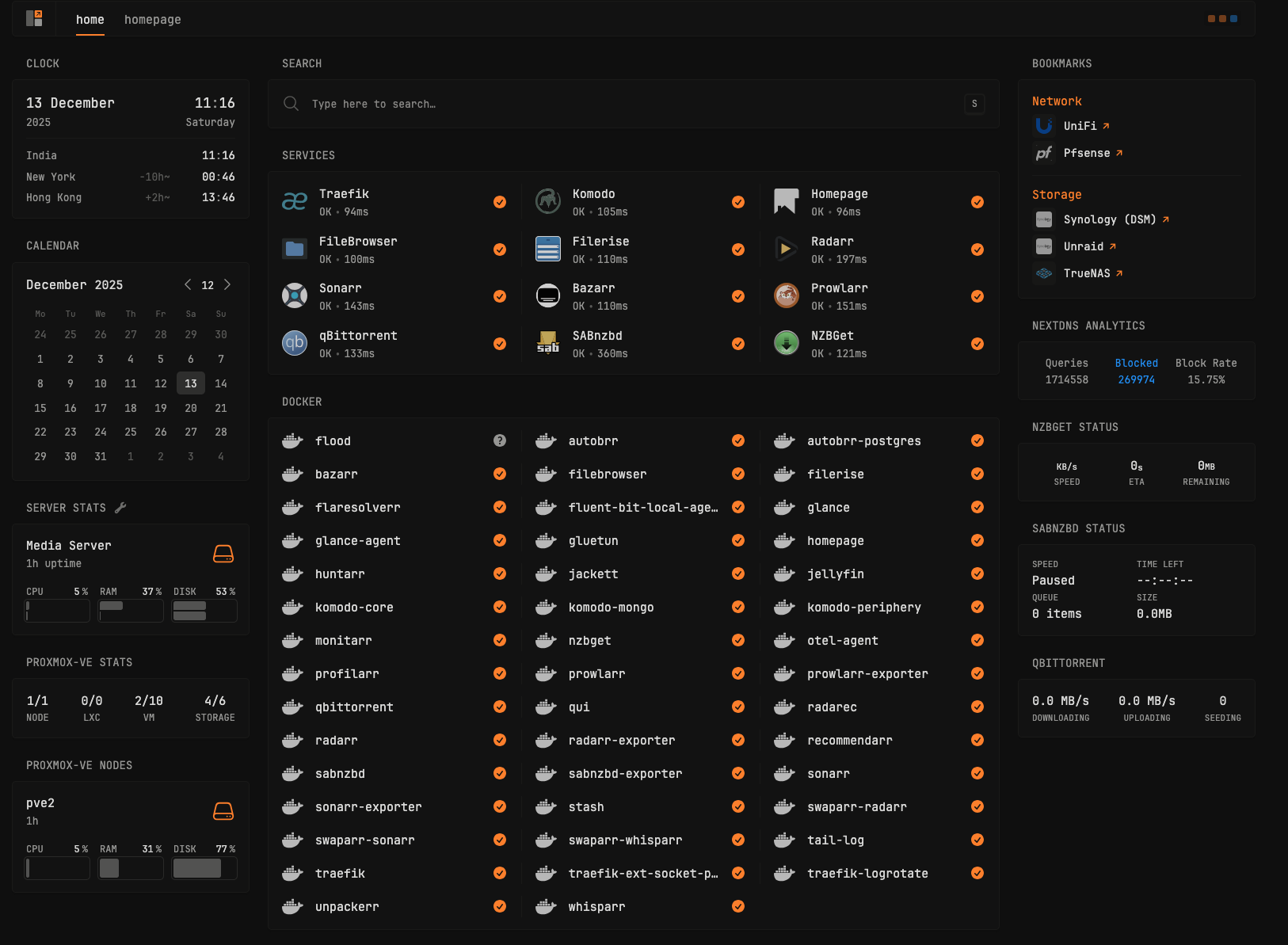Click the Radarr play-arrow icon
Screen dimensions: 1288x945
point(787,250)
